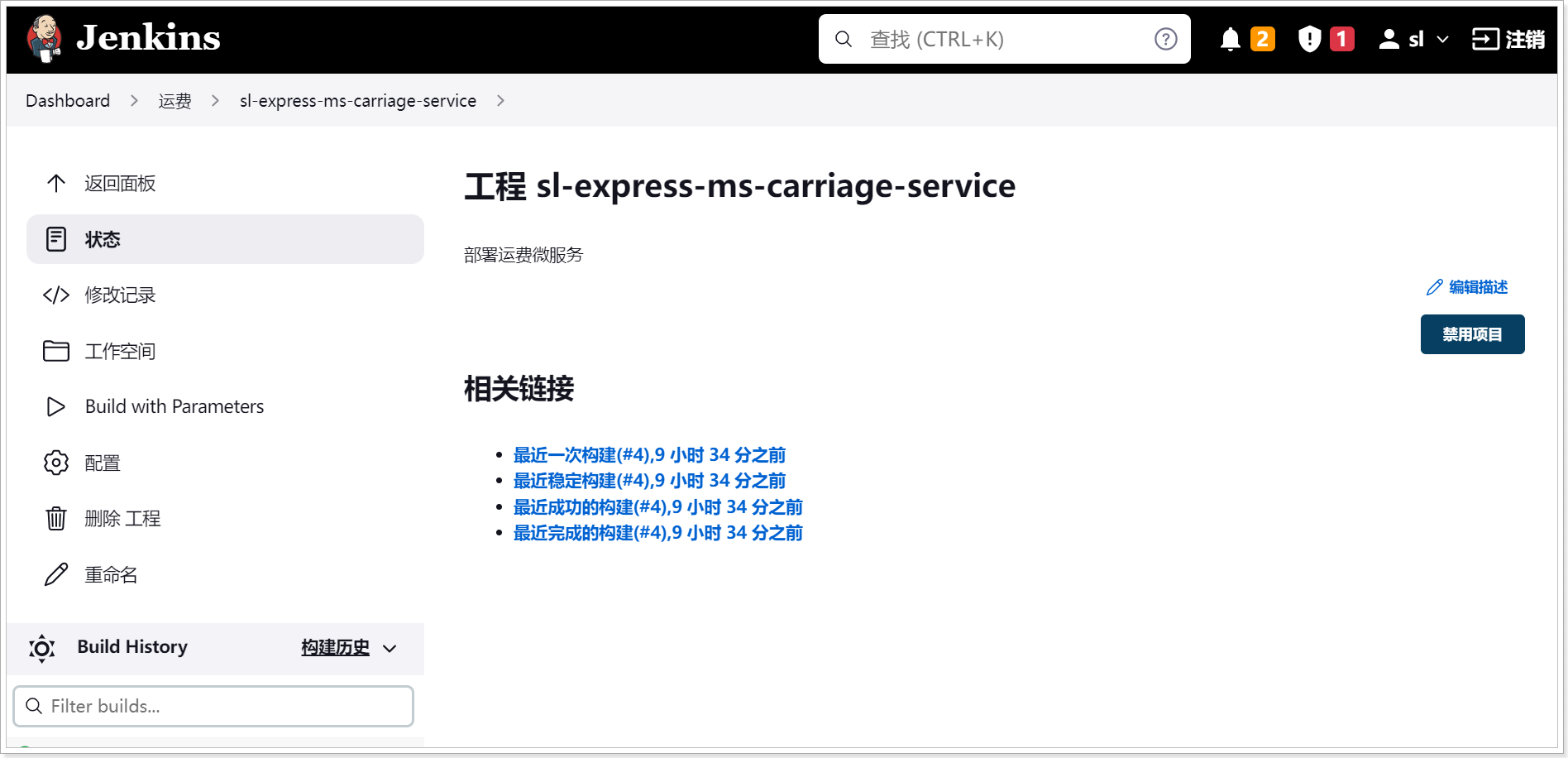Go to Dashboard breadcrumb
The image size is (1568, 758).
68,101
